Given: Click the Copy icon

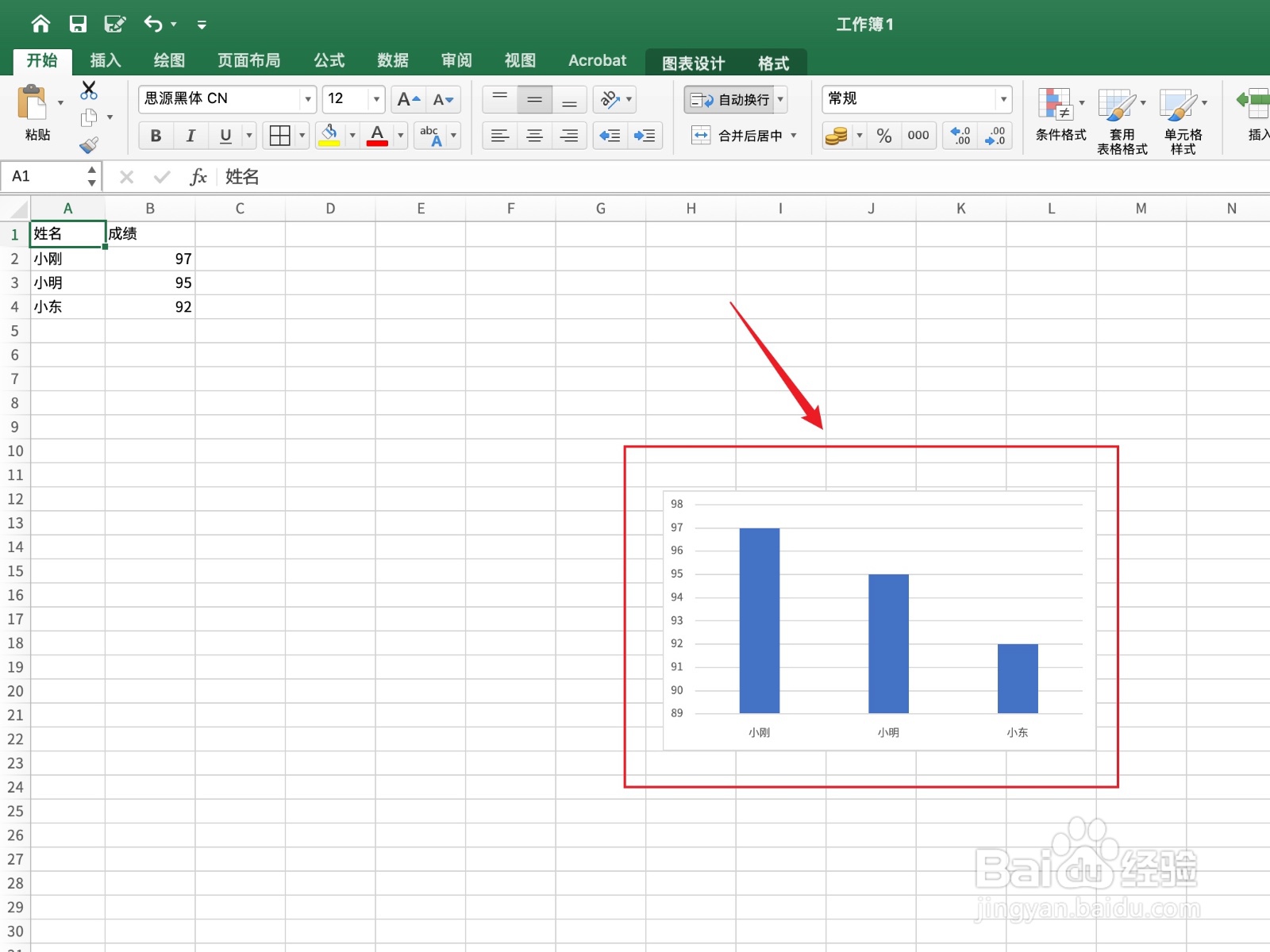Looking at the screenshot, I should tap(89, 117).
